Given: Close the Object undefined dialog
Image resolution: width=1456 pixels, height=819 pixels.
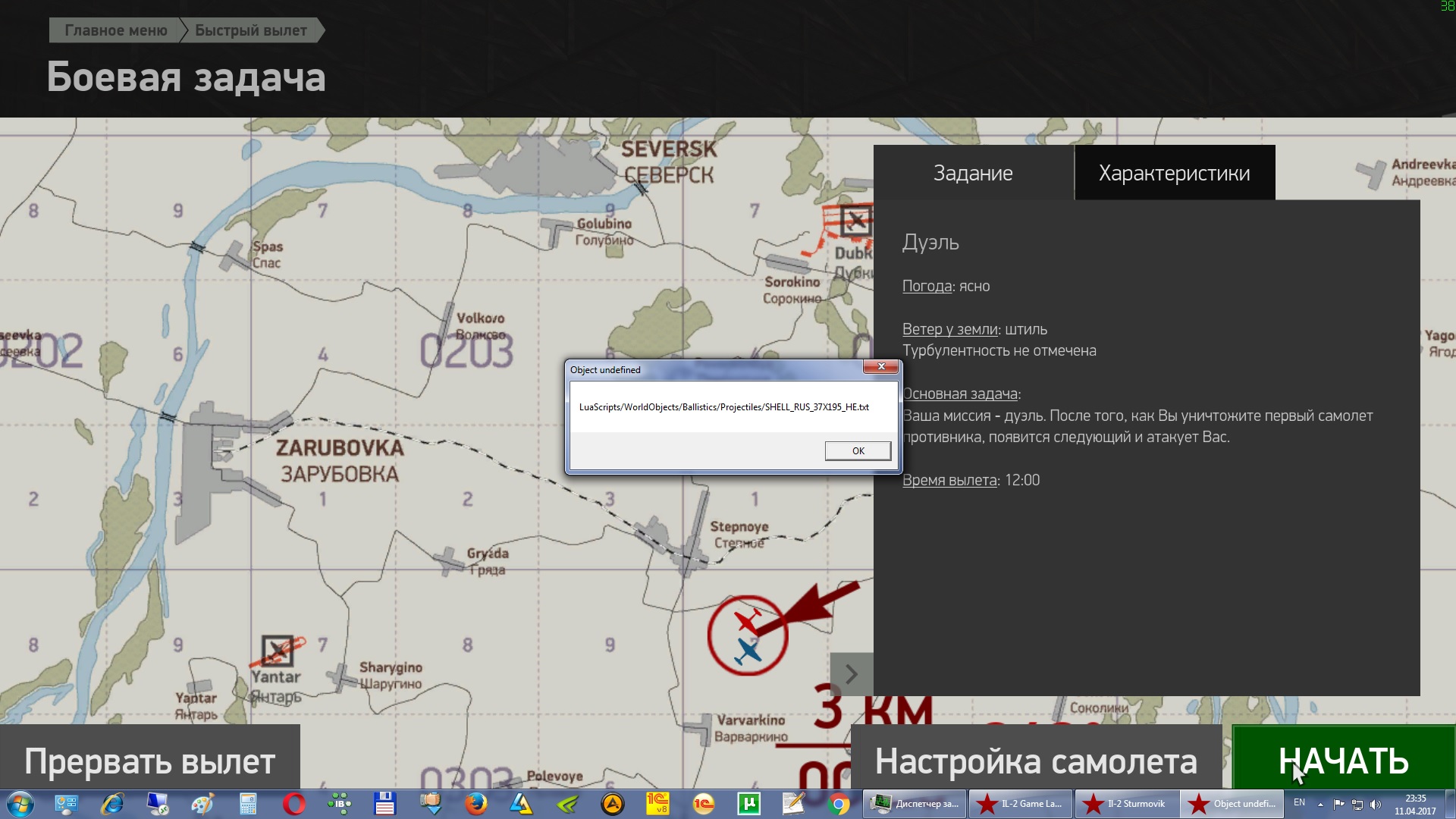Looking at the screenshot, I should click(881, 367).
